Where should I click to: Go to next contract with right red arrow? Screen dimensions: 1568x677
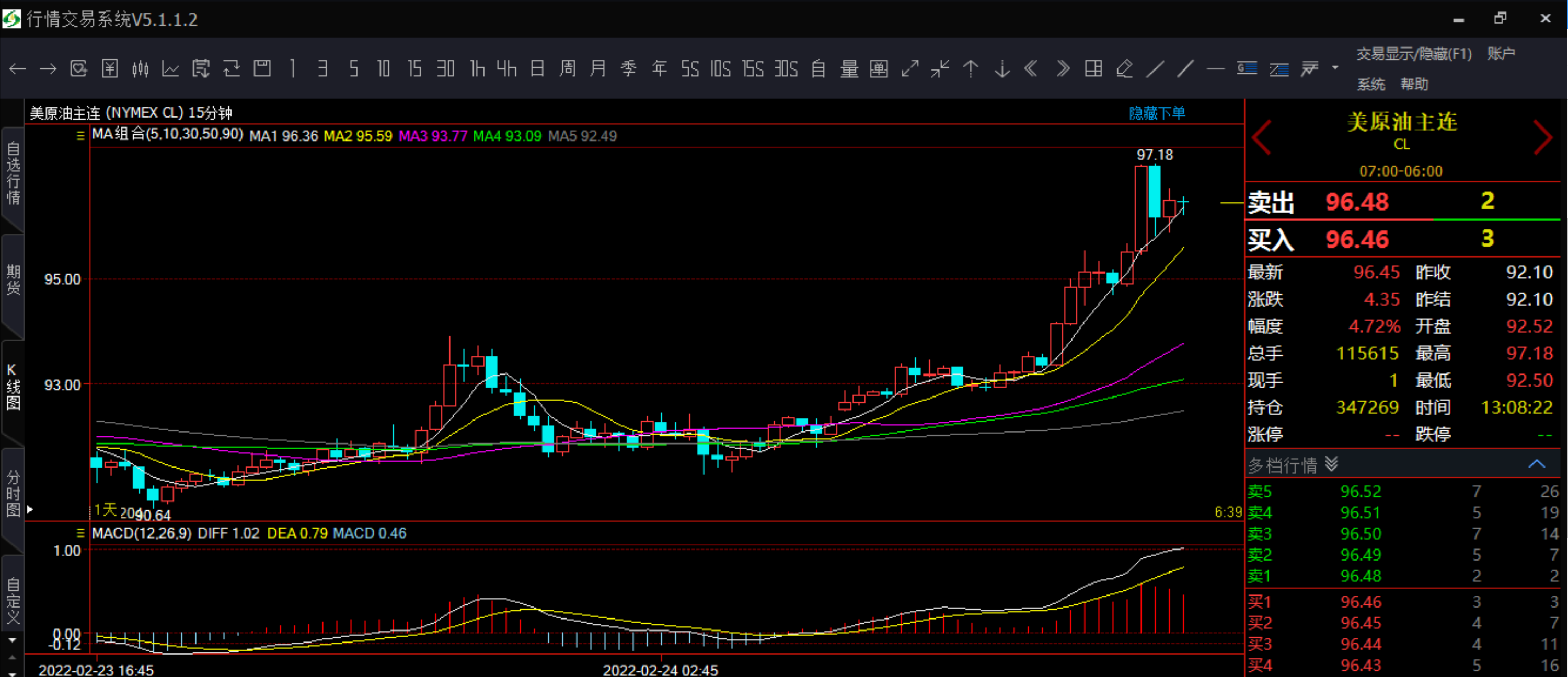[x=1542, y=138]
